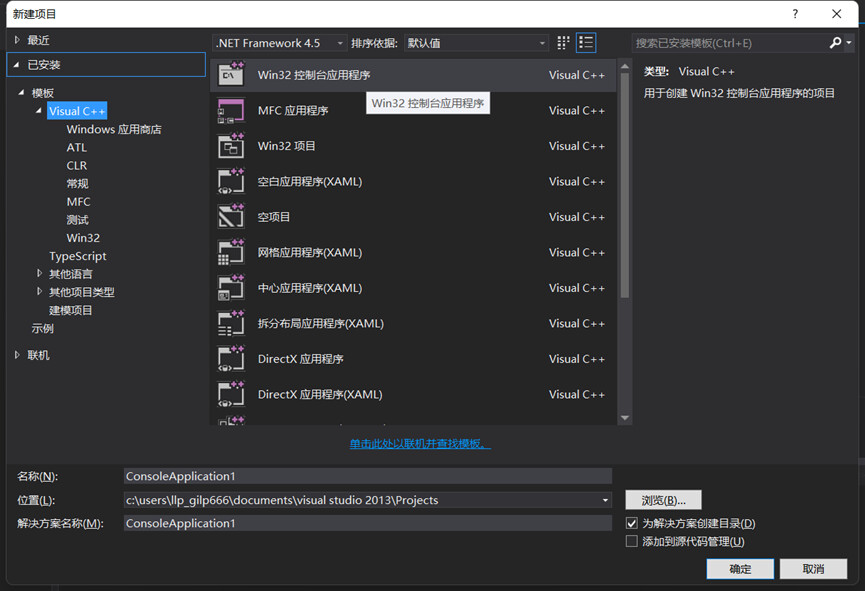Viewport: 865px width, 591px height.
Task: Select the 建模项目 category
Action: point(71,310)
